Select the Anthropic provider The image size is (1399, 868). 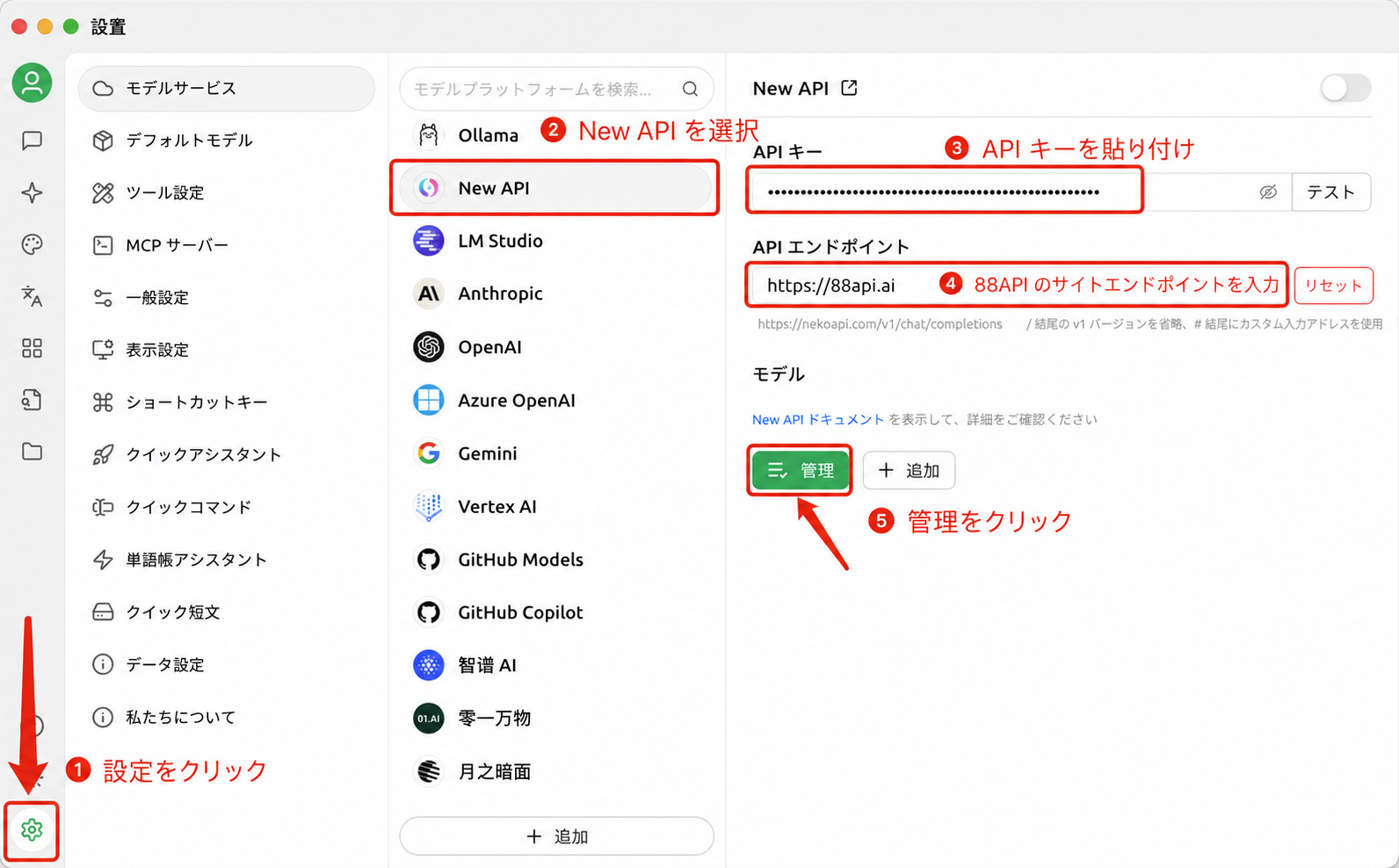556,293
